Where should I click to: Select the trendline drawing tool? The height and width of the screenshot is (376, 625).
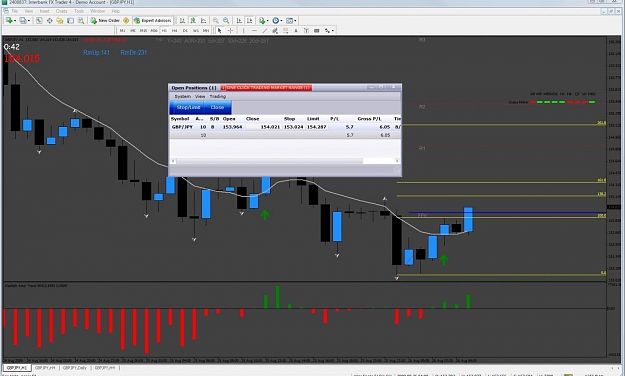(x=265, y=30)
